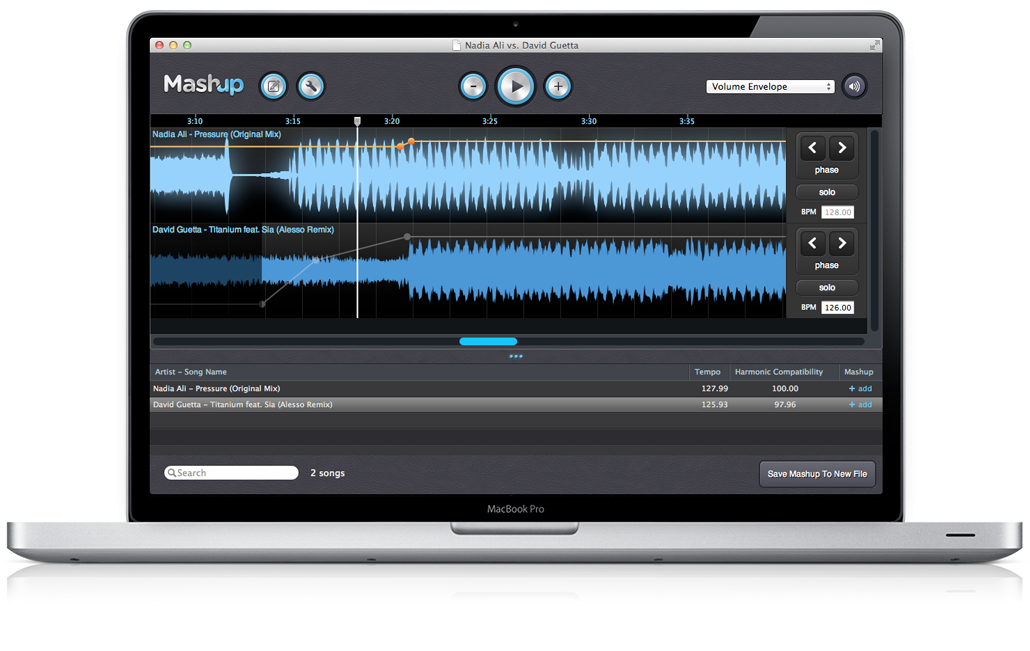Shift Nadia Ali track phase right
The width and height of the screenshot is (1030, 651).
coord(841,148)
